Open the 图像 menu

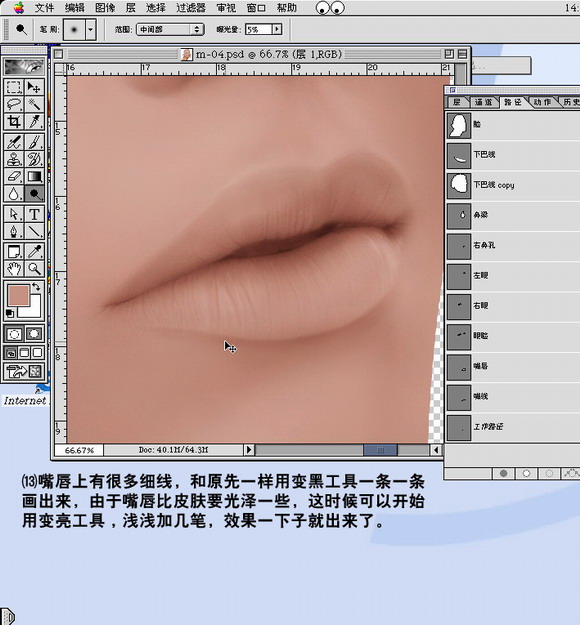105,8
